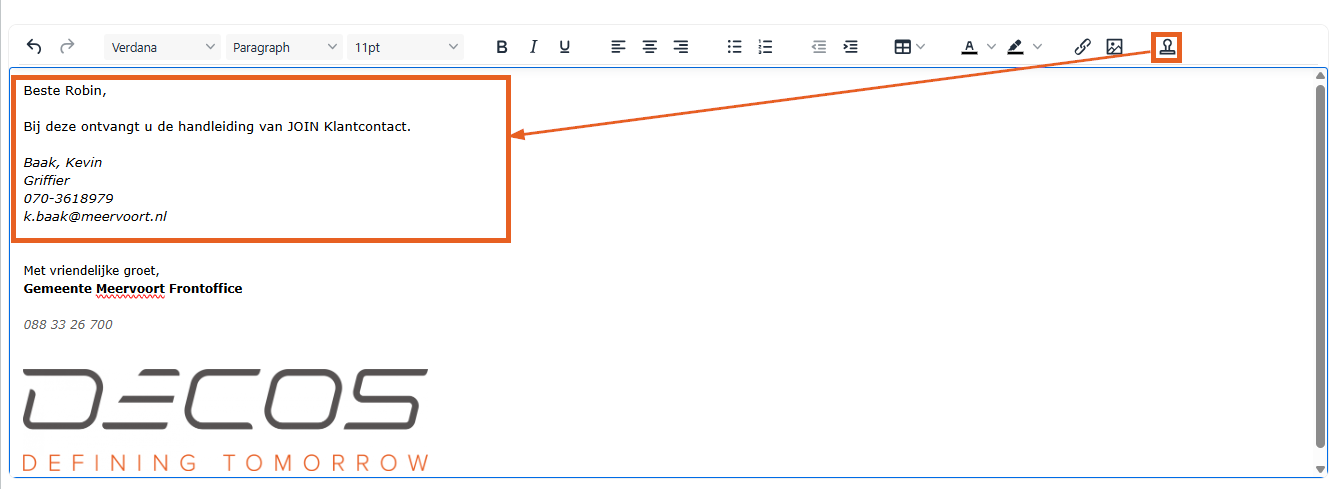This screenshot has height=489, width=1331.
Task: Expand the highlight color chevron
Action: pos(1038,47)
